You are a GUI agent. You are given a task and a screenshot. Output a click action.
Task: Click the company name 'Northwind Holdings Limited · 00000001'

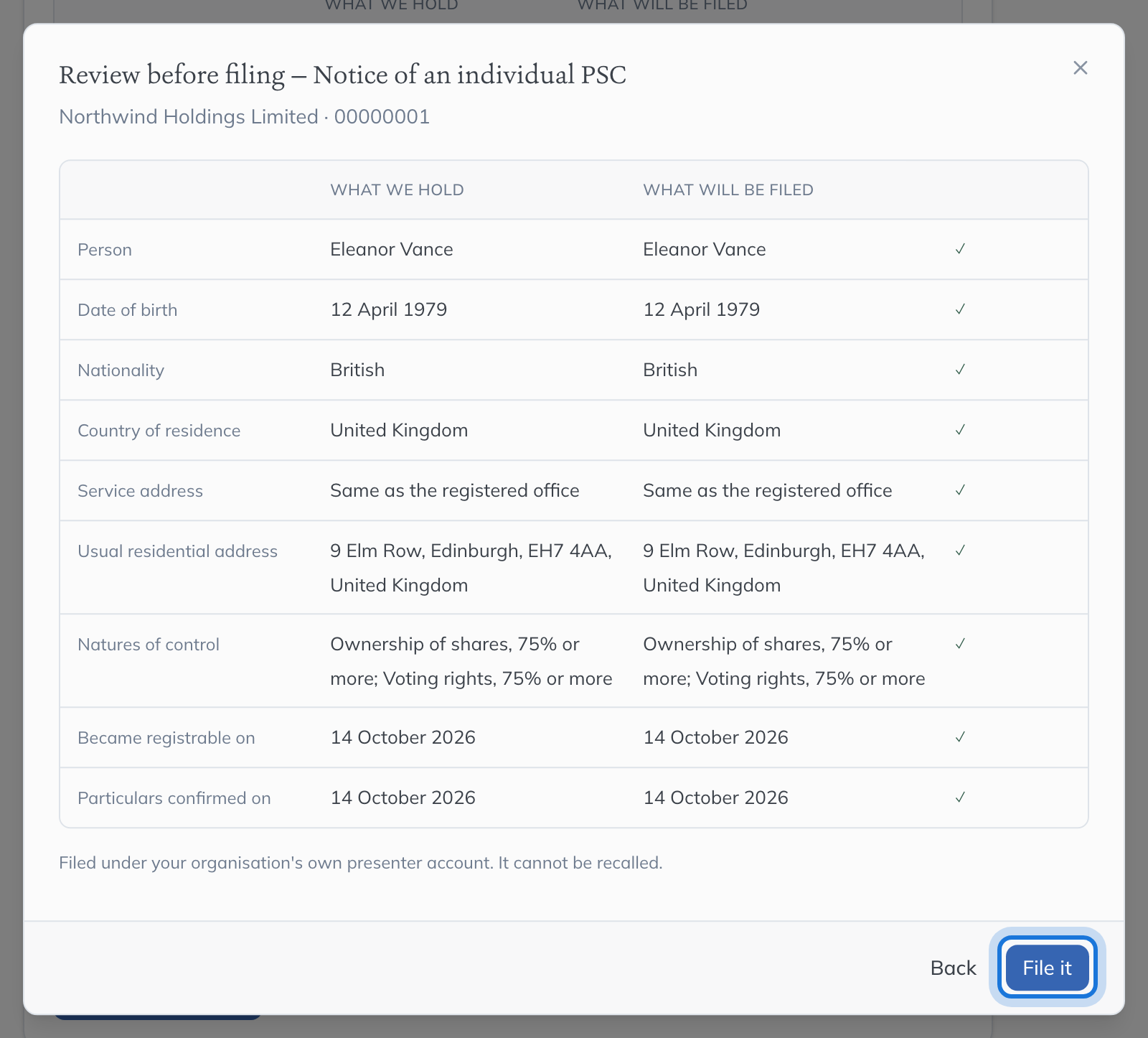pos(244,116)
